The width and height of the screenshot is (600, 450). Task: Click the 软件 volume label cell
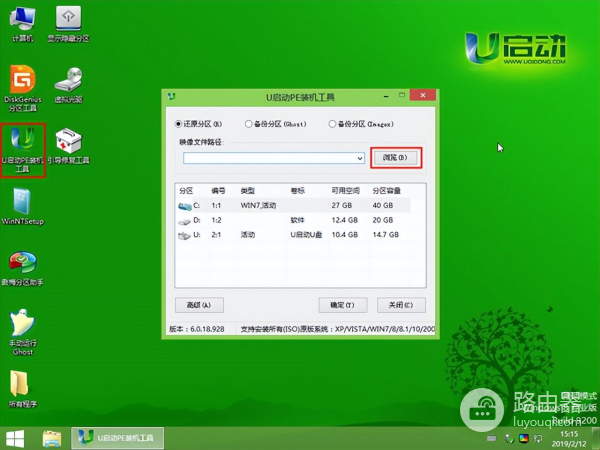click(298, 220)
